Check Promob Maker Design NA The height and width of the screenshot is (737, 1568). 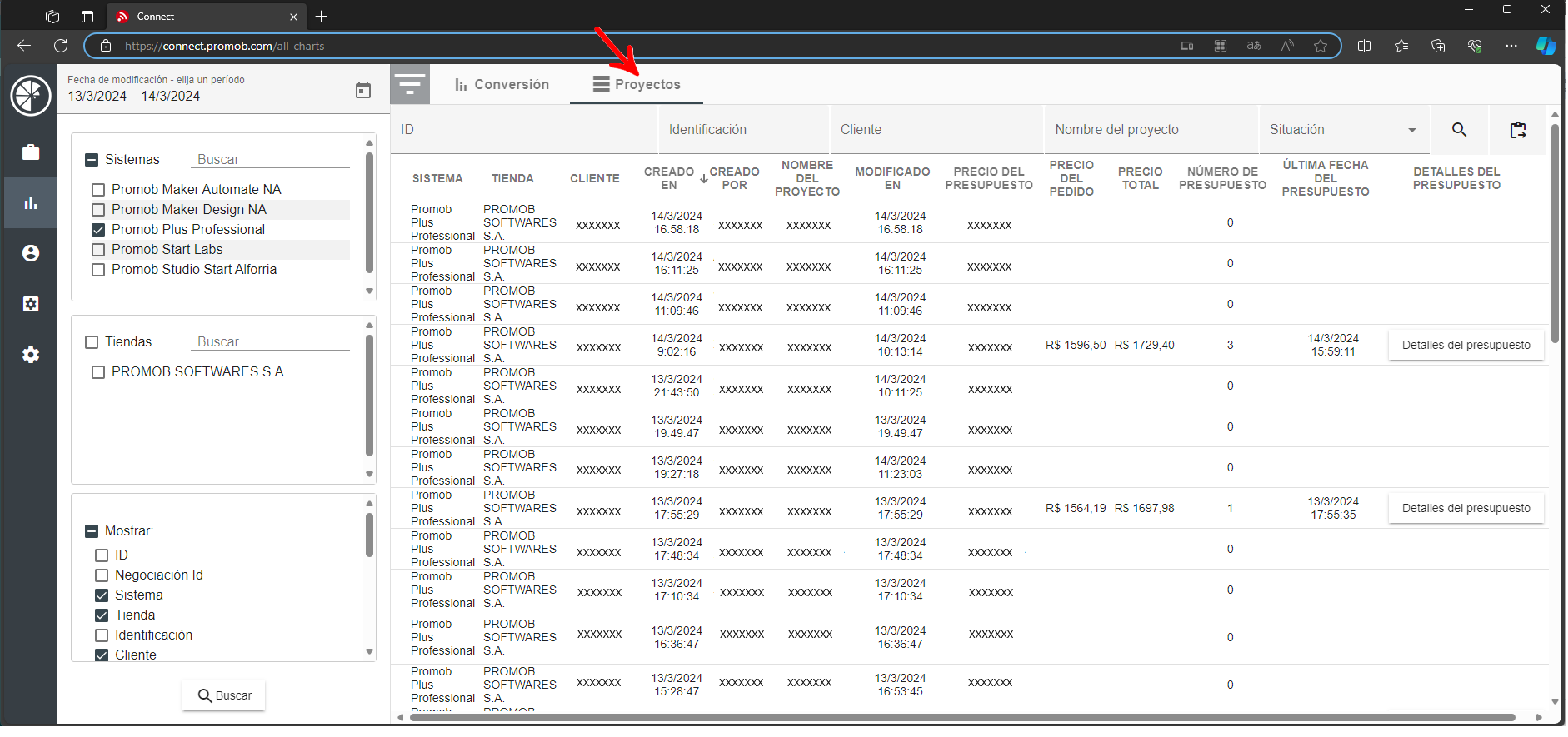[x=98, y=210]
